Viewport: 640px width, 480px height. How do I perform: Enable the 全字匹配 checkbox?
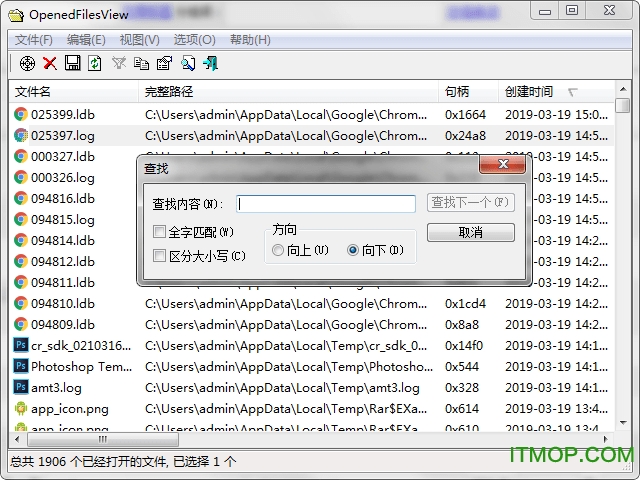tap(159, 232)
